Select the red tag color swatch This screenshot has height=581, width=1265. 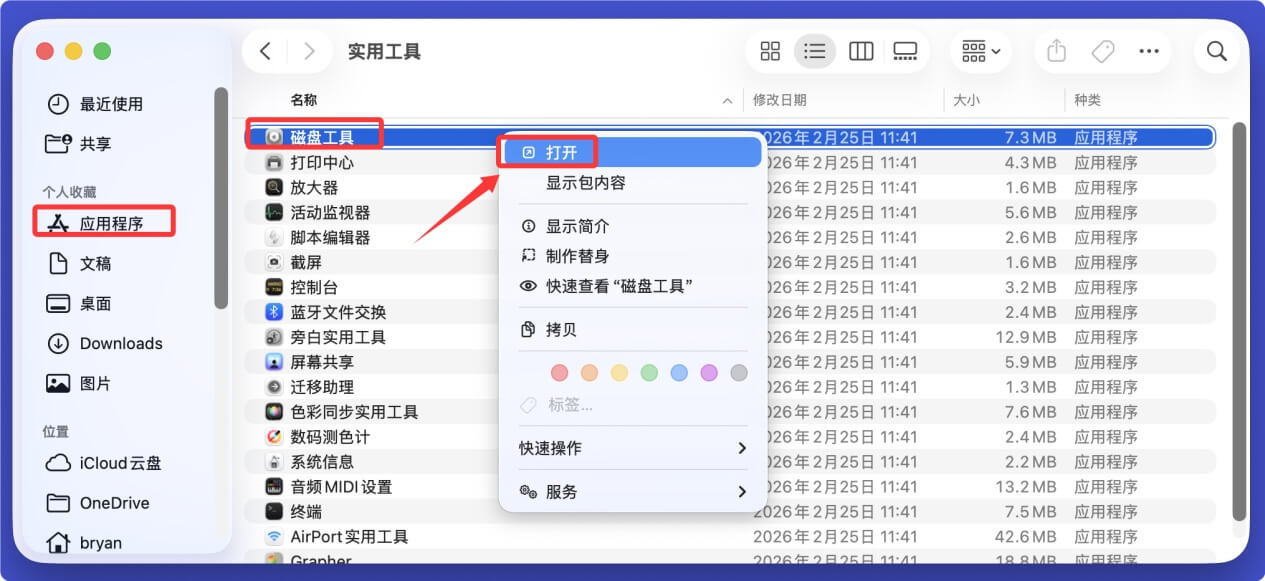[559, 372]
